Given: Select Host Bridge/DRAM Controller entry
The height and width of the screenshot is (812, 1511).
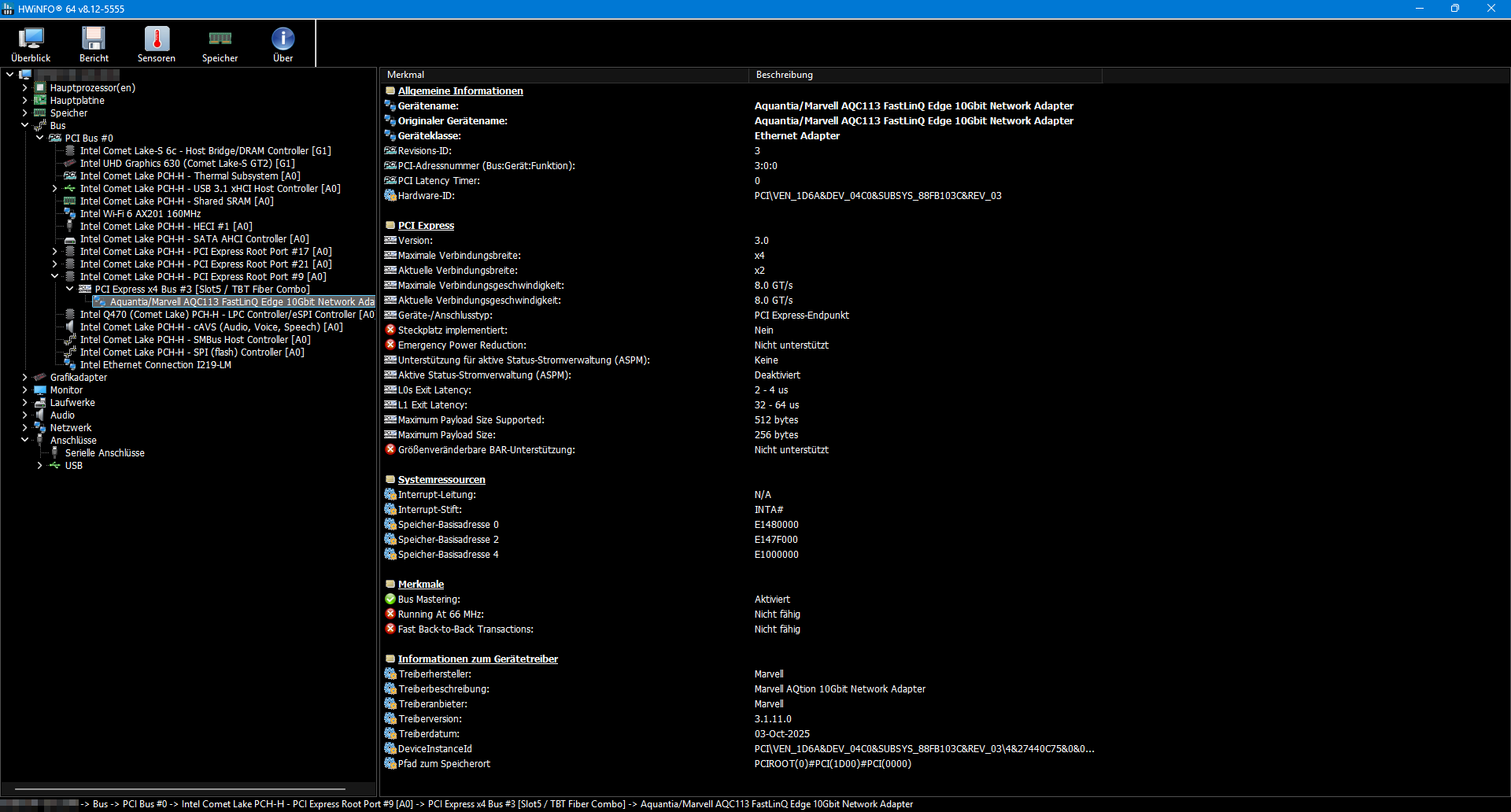Looking at the screenshot, I should pos(205,151).
